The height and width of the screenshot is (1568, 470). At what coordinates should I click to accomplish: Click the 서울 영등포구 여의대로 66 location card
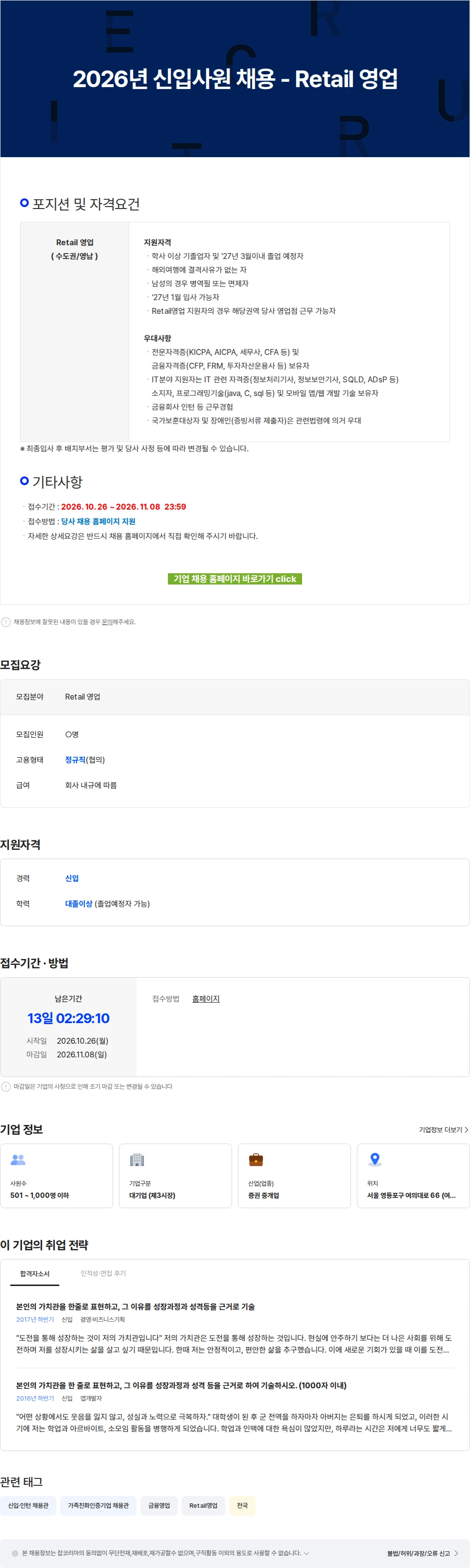[x=413, y=1175]
